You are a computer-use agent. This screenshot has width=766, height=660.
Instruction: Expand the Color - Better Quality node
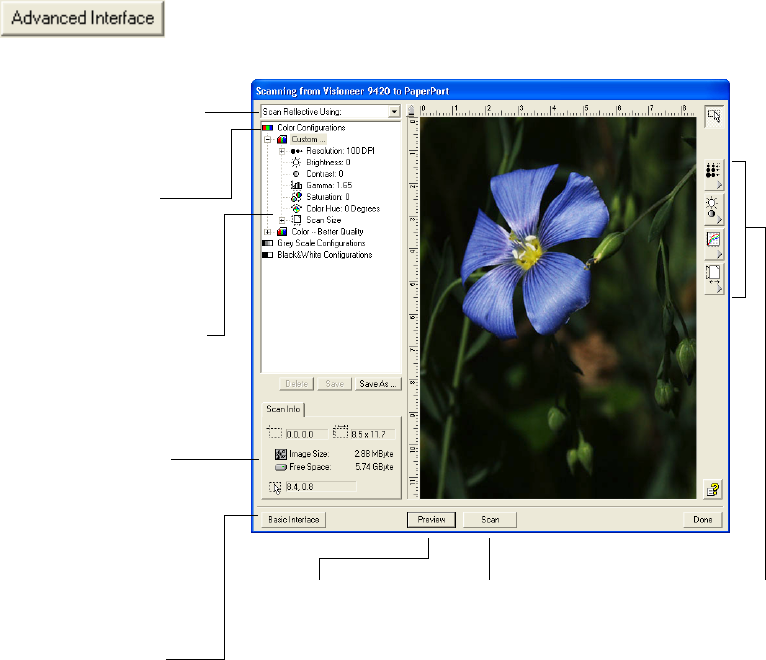pos(267,231)
